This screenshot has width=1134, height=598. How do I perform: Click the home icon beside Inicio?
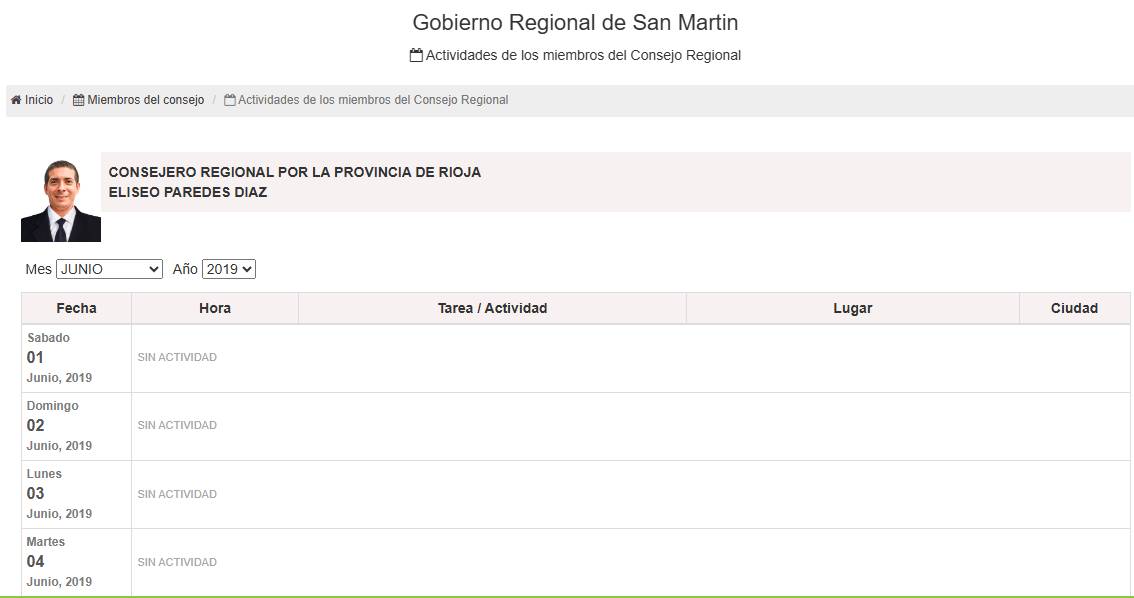coord(16,100)
